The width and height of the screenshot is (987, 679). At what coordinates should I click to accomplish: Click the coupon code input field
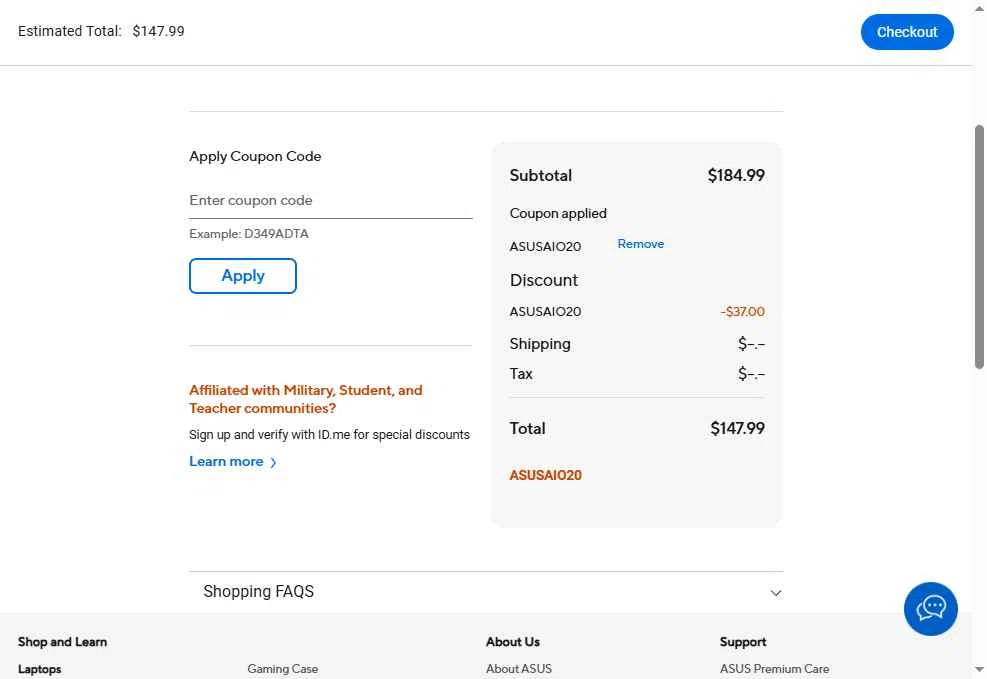click(x=330, y=201)
